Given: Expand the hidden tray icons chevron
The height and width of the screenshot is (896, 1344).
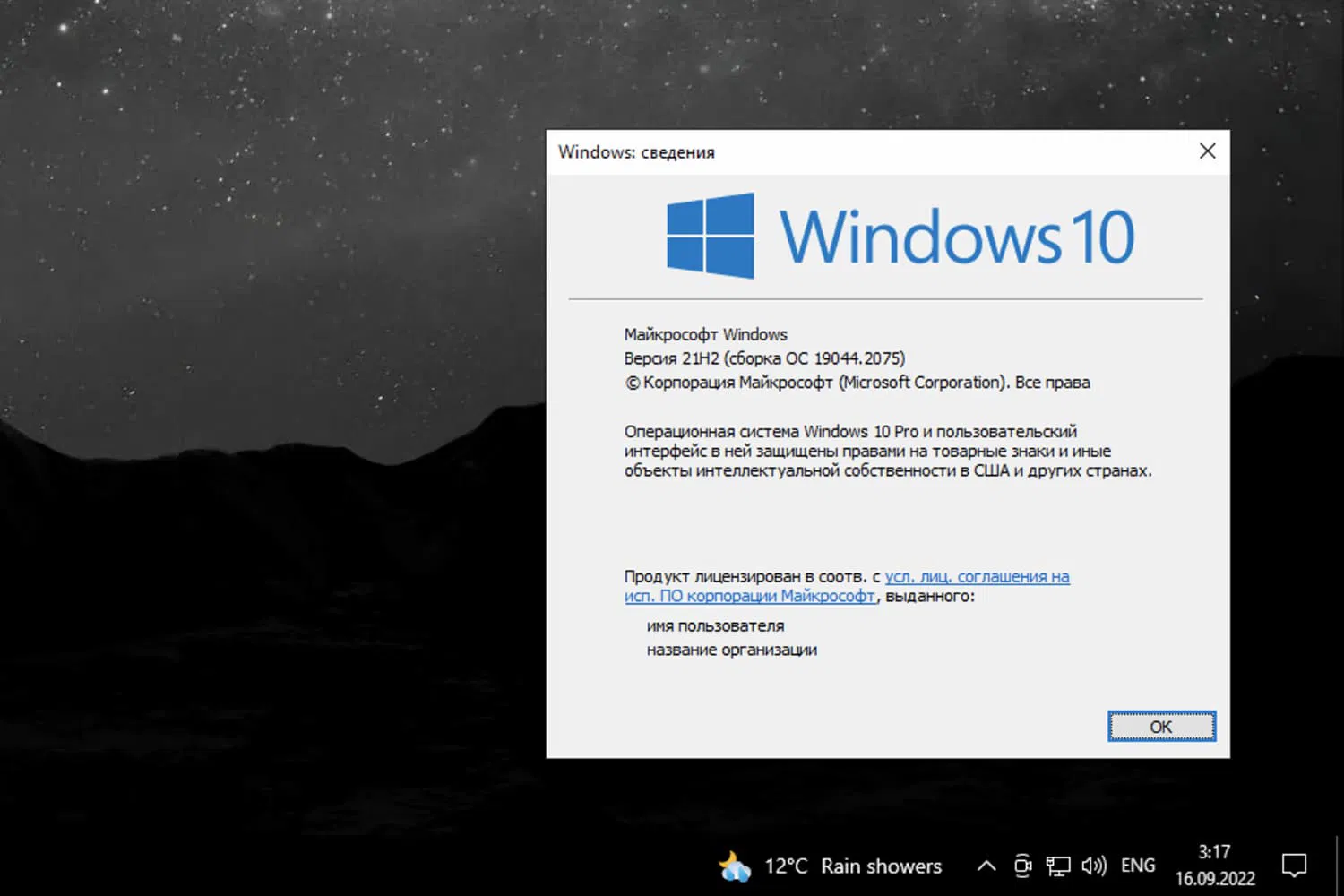Looking at the screenshot, I should [986, 866].
